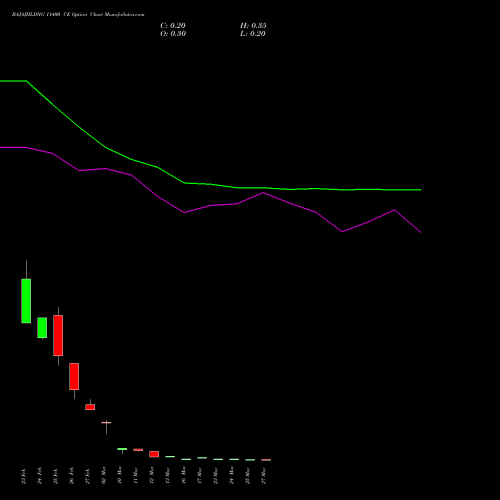Screen dimensions: 500x500
Task: Select the green candle for 24 Feb
Action: click(x=42, y=327)
